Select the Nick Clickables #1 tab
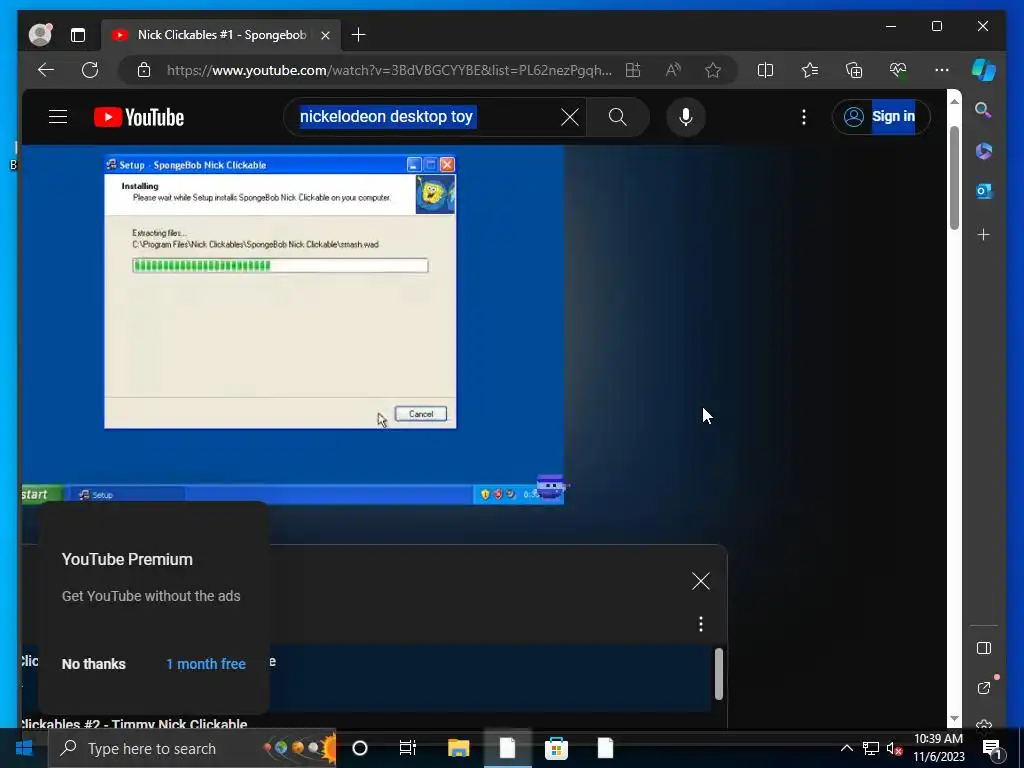Viewport: 1024px width, 768px height. point(221,35)
